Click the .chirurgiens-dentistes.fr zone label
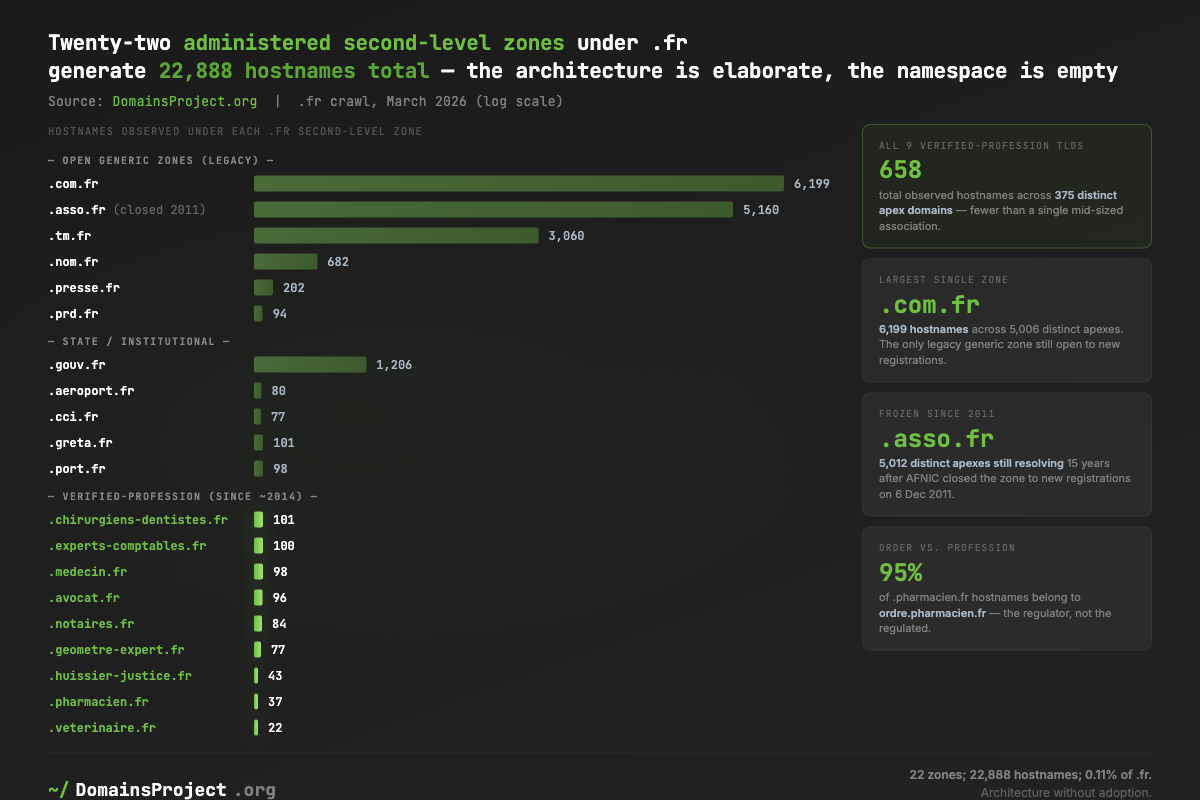Viewport: 1200px width, 800px height. point(138,520)
